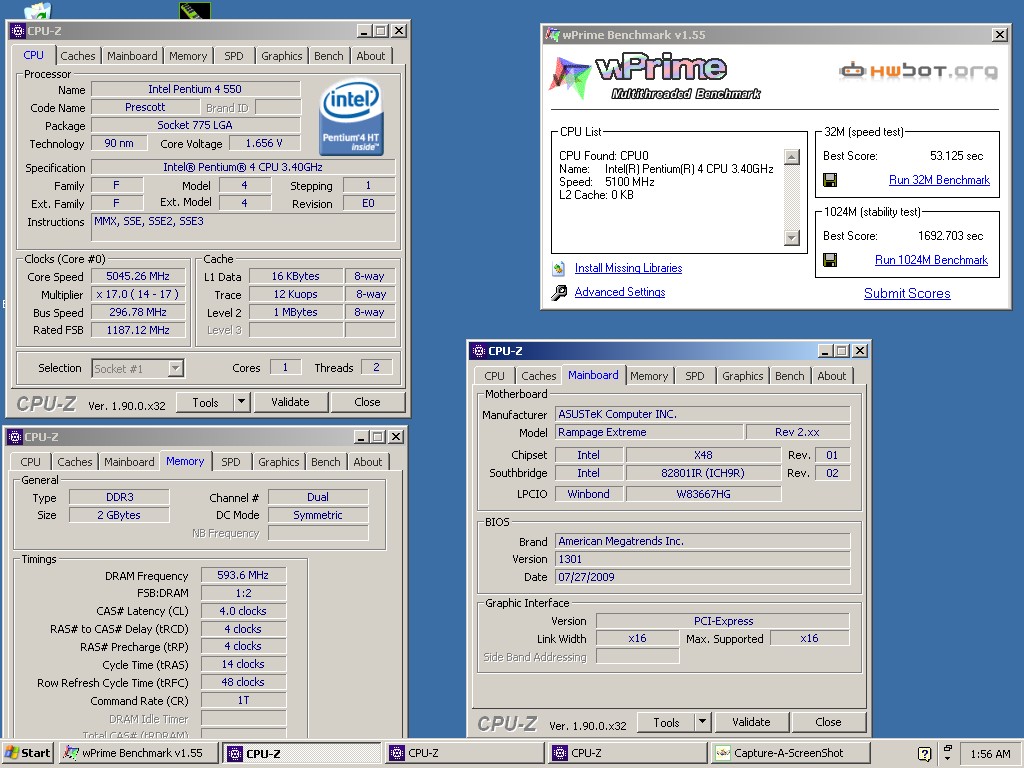Open Advanced Settings link in wPrime
The image size is (1024, 768).
coord(620,292)
